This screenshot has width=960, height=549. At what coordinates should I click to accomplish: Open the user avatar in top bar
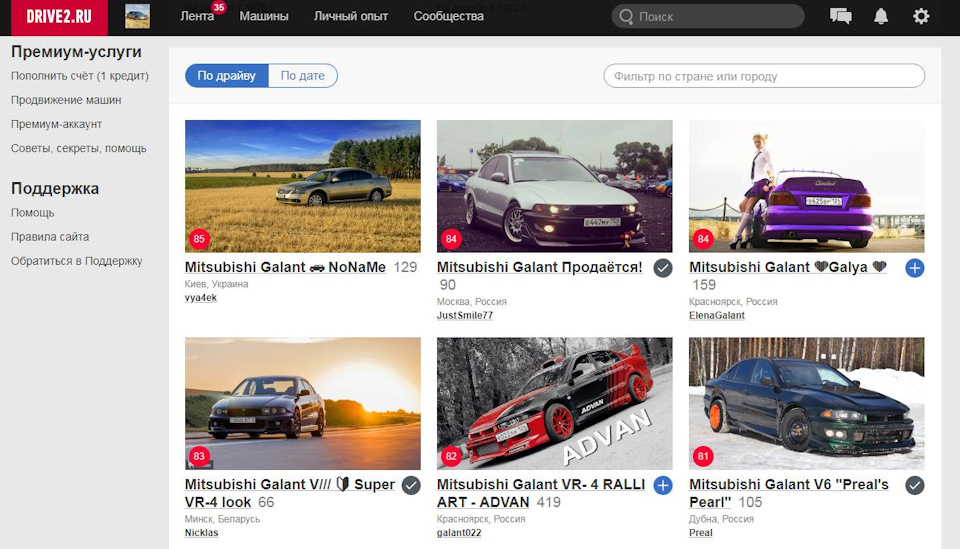(x=137, y=17)
